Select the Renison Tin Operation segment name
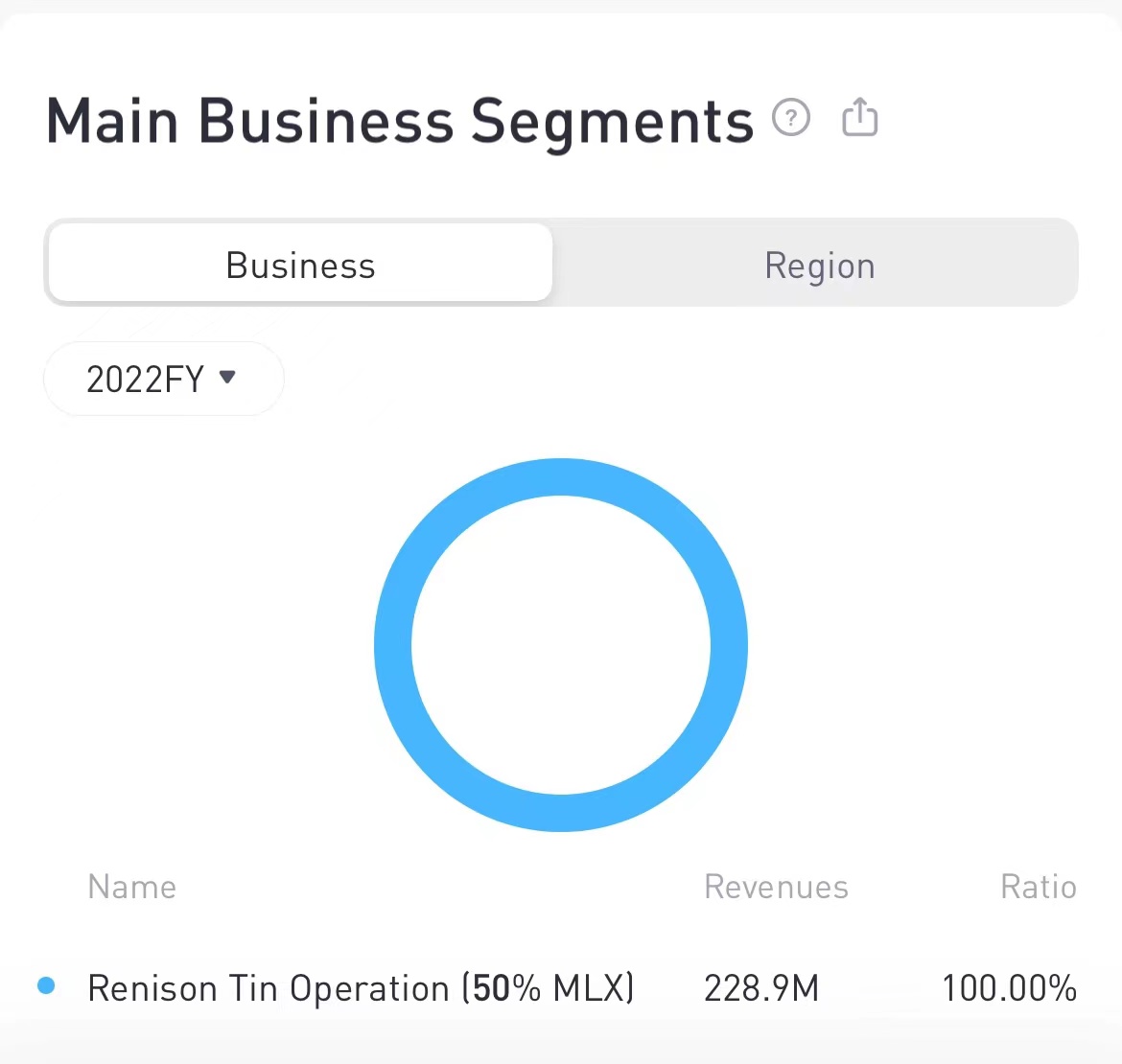The height and width of the screenshot is (1064, 1122). [x=269, y=988]
